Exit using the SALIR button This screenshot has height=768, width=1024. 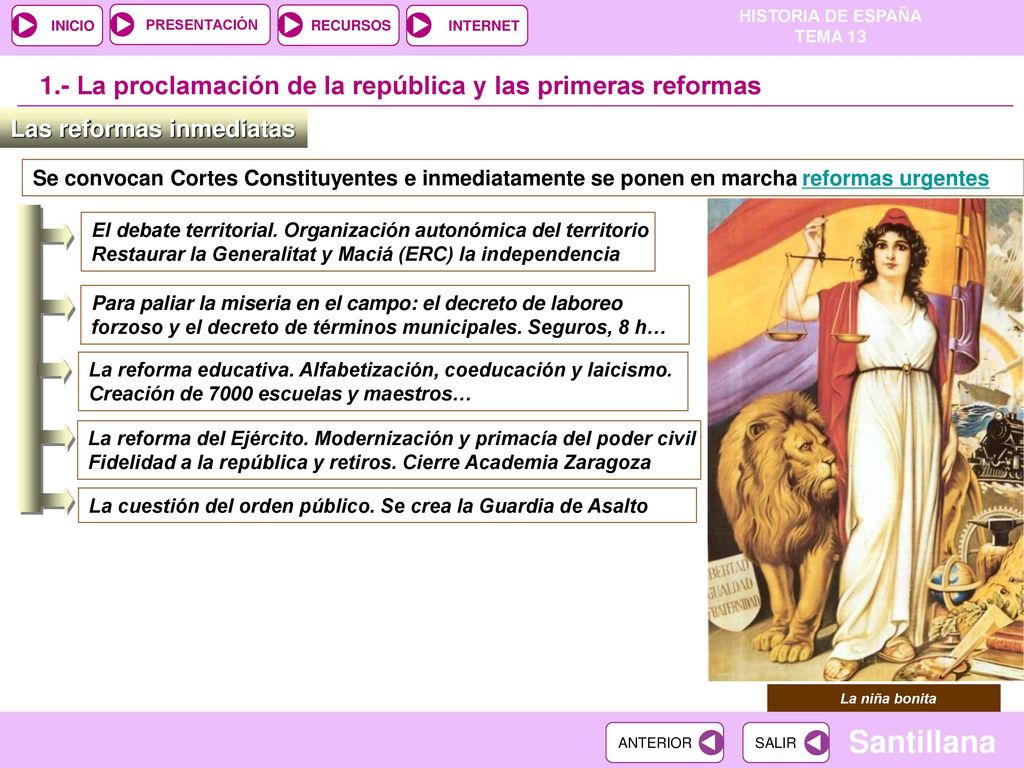(x=786, y=743)
